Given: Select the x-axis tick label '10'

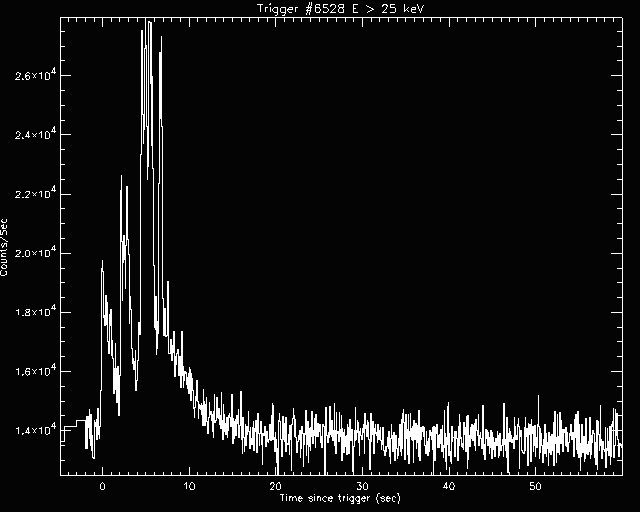Looking at the screenshot, I should [x=189, y=487].
